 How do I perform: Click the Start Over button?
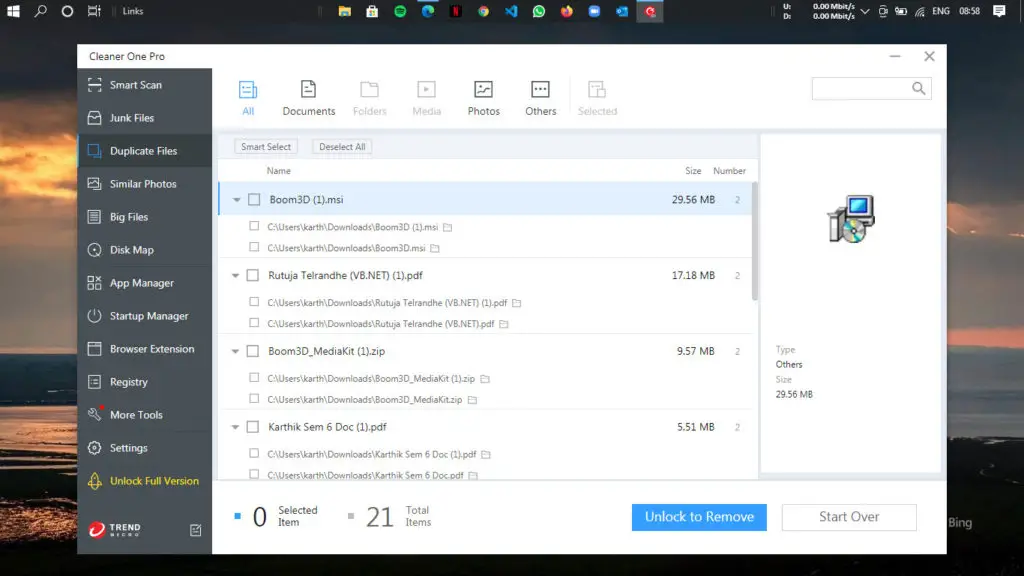[x=849, y=517]
